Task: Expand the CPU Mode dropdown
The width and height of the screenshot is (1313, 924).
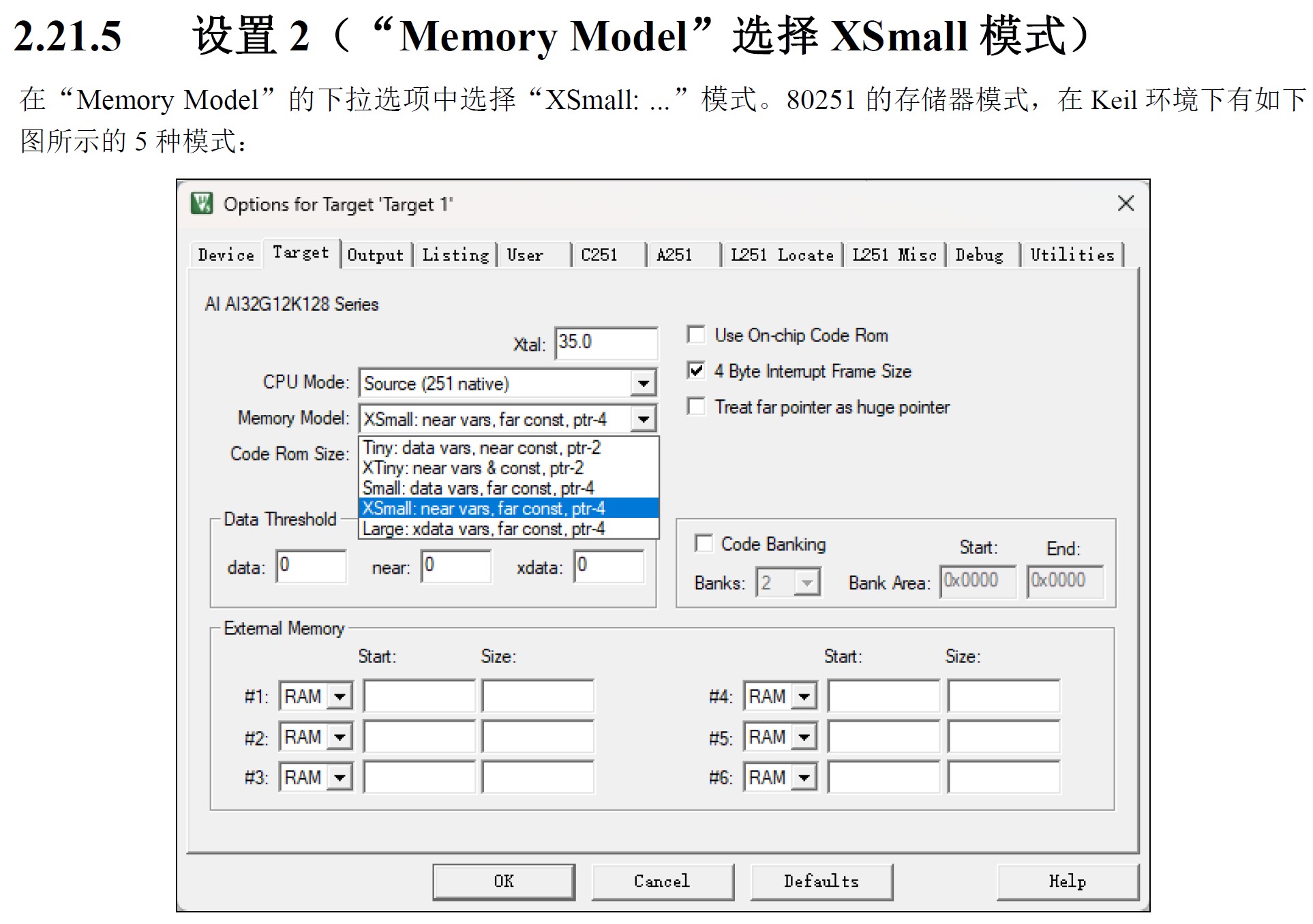Action: (x=642, y=384)
